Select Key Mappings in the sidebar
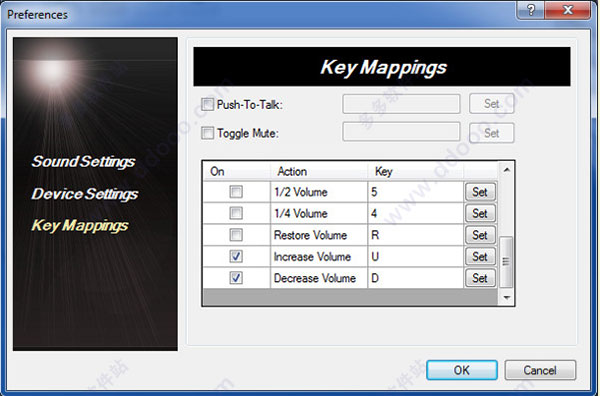The width and height of the screenshot is (600, 396). [80, 225]
